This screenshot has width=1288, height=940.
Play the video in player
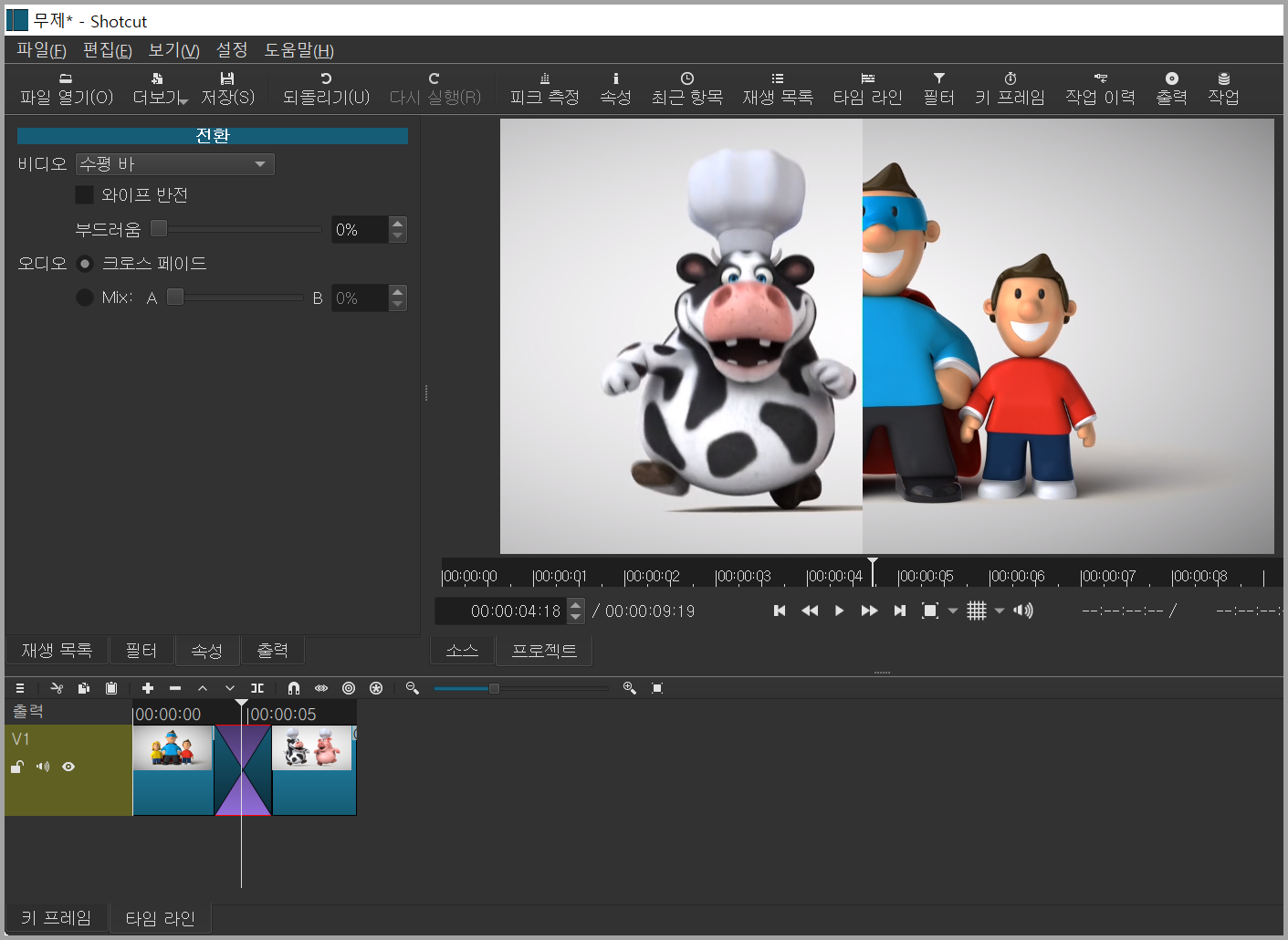[x=840, y=611]
